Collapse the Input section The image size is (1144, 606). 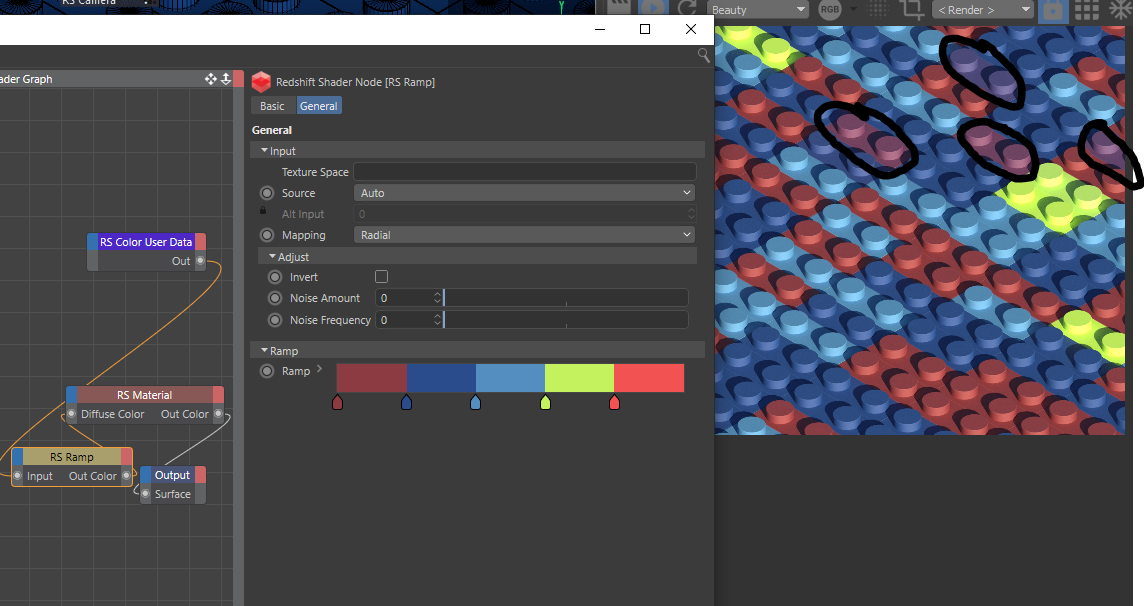pos(265,150)
